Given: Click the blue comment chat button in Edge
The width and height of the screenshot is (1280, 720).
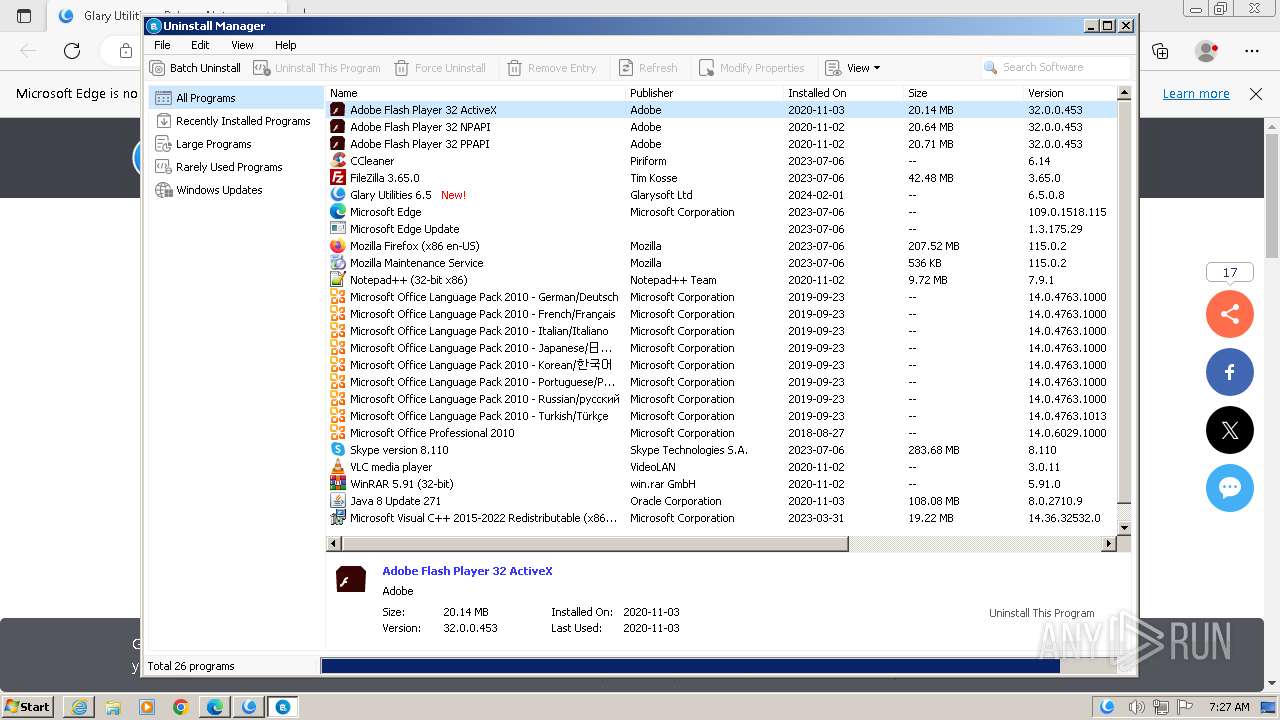Looking at the screenshot, I should (x=1230, y=488).
